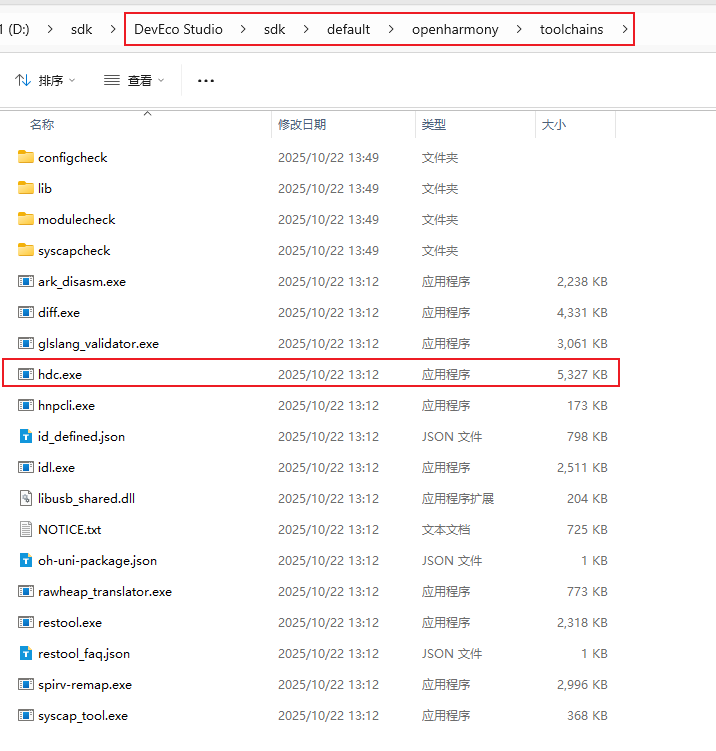Screen dimensions: 716x751
Task: Go to toolchains breadcrumb folder
Action: 571,29
